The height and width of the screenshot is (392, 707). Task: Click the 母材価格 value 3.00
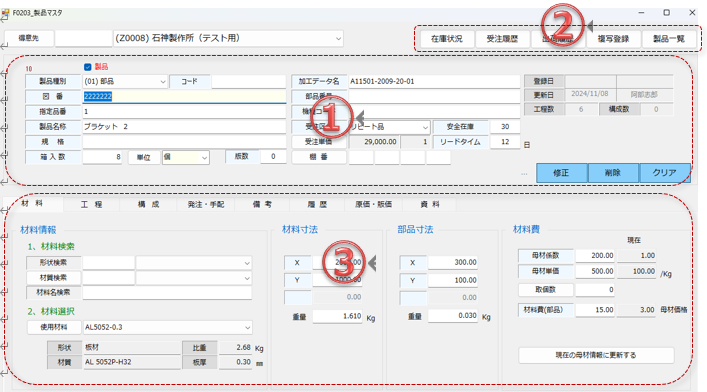coord(637,310)
